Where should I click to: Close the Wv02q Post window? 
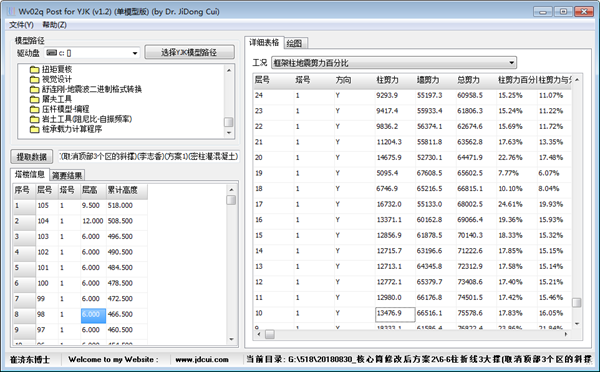point(584,11)
